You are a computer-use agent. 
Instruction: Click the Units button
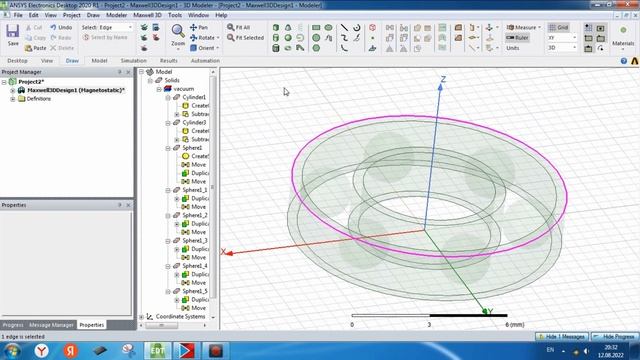click(513, 48)
